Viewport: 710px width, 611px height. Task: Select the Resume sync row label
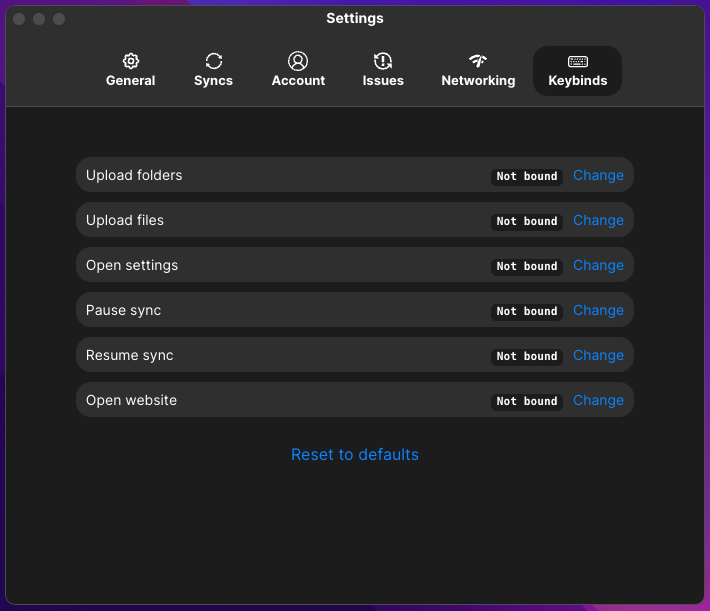(x=130, y=356)
